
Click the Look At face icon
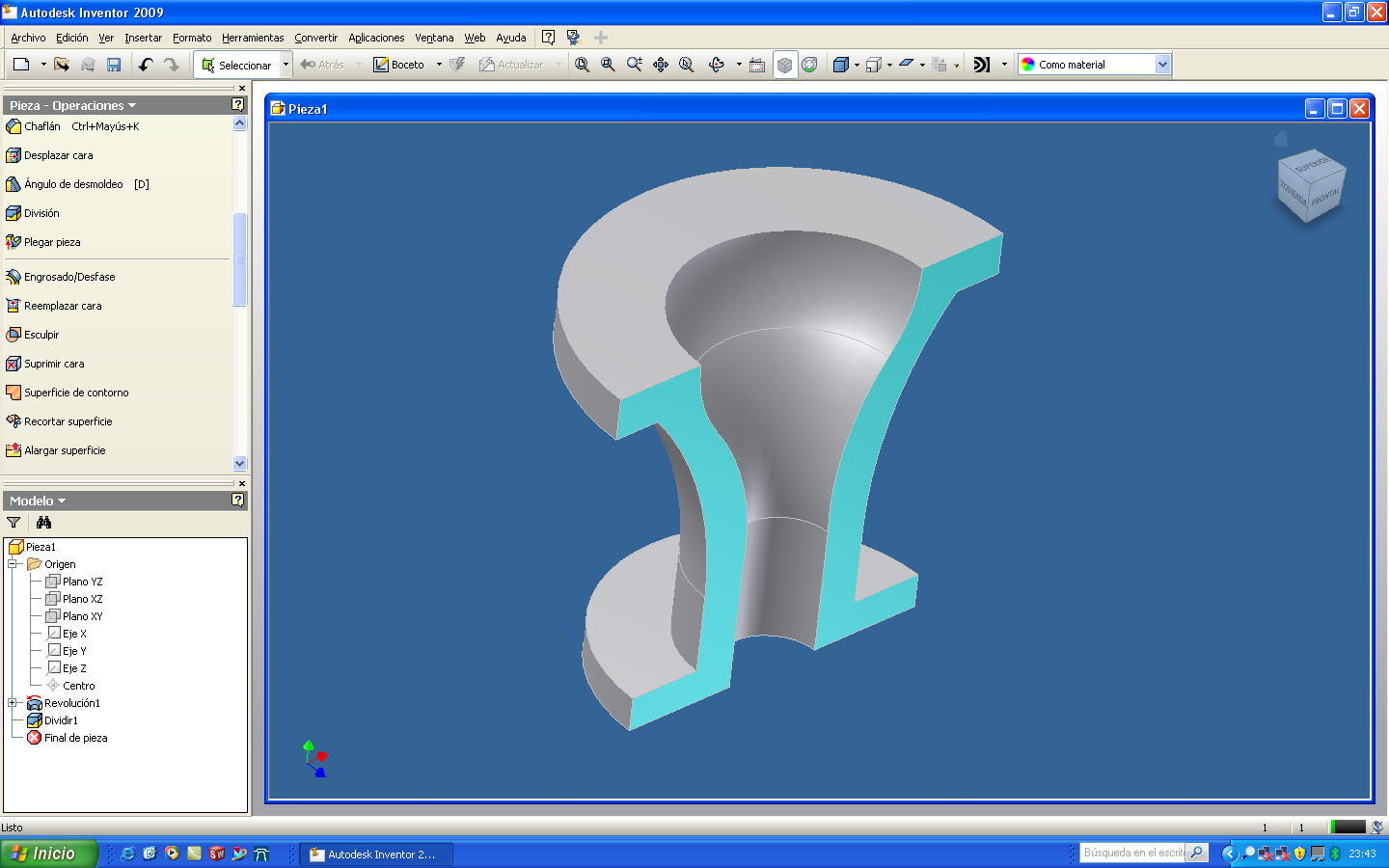tap(757, 65)
